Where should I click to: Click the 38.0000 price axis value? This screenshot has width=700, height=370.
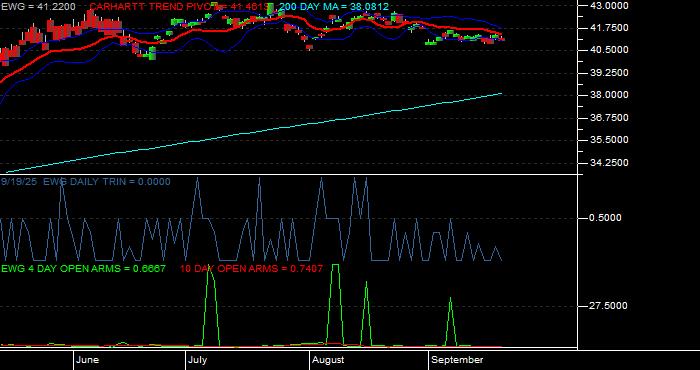tap(608, 95)
